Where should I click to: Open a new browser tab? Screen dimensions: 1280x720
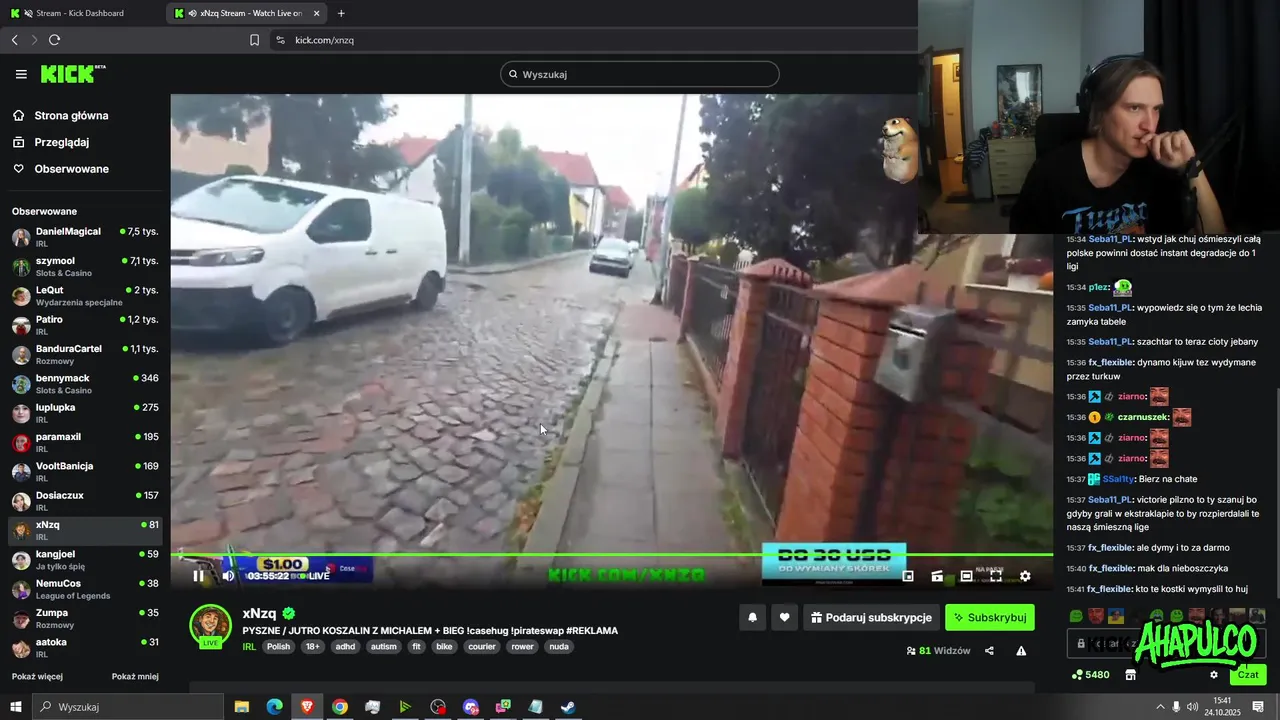(x=341, y=13)
